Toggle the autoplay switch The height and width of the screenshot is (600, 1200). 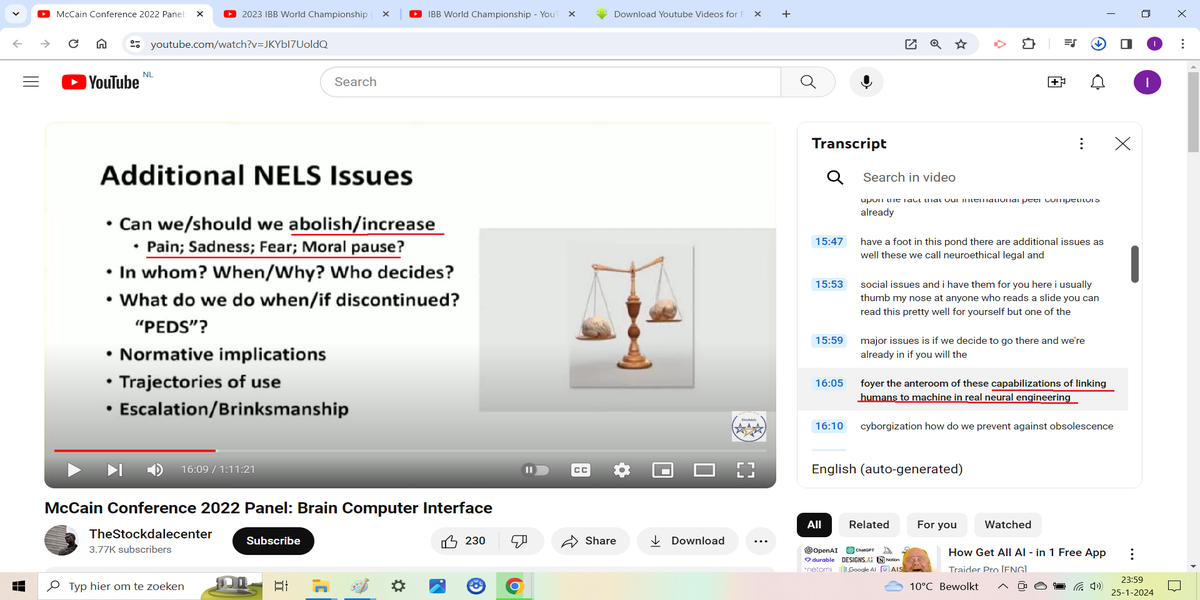tap(537, 470)
